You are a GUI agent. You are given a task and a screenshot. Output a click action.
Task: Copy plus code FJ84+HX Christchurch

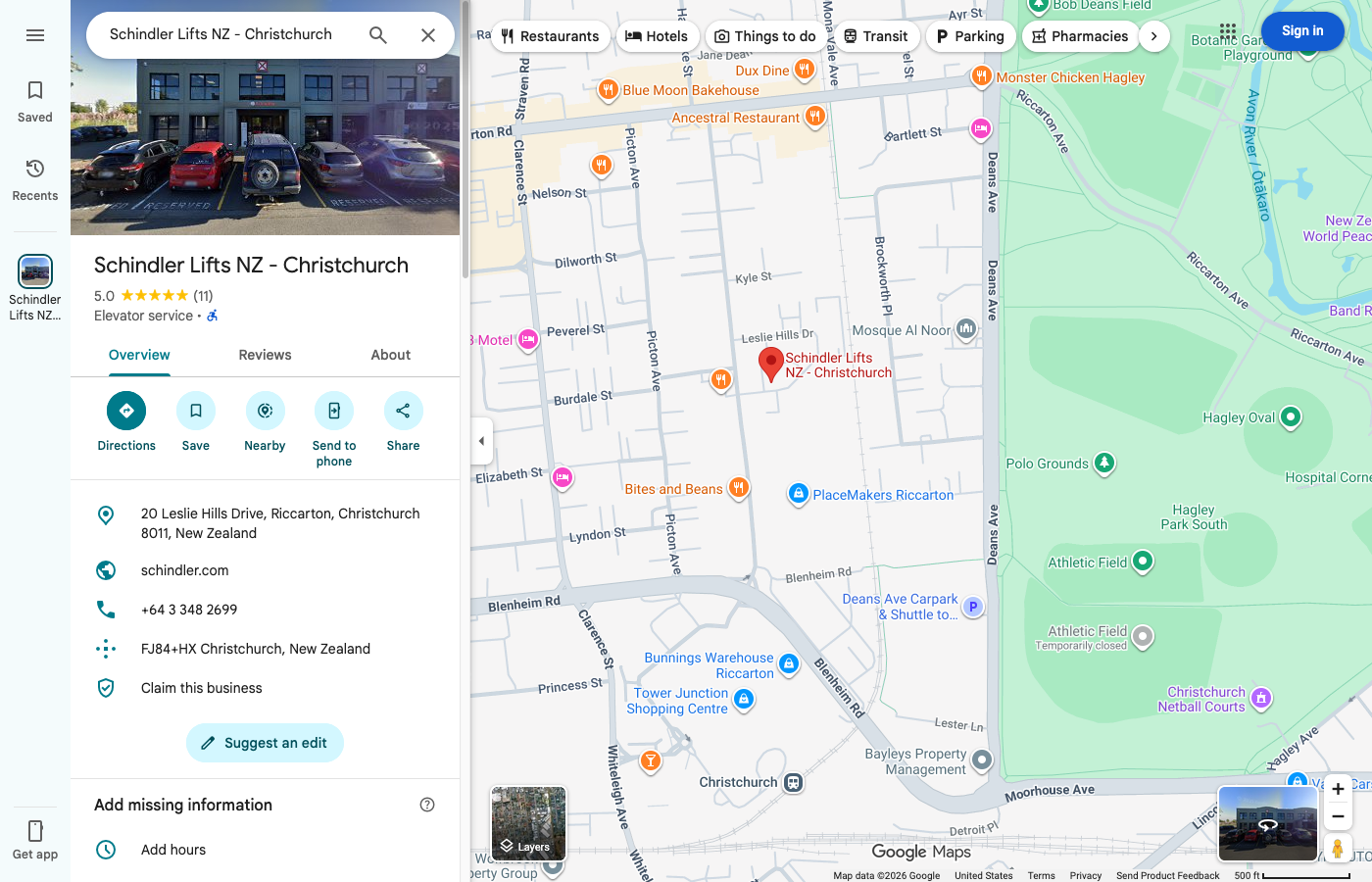click(265, 649)
